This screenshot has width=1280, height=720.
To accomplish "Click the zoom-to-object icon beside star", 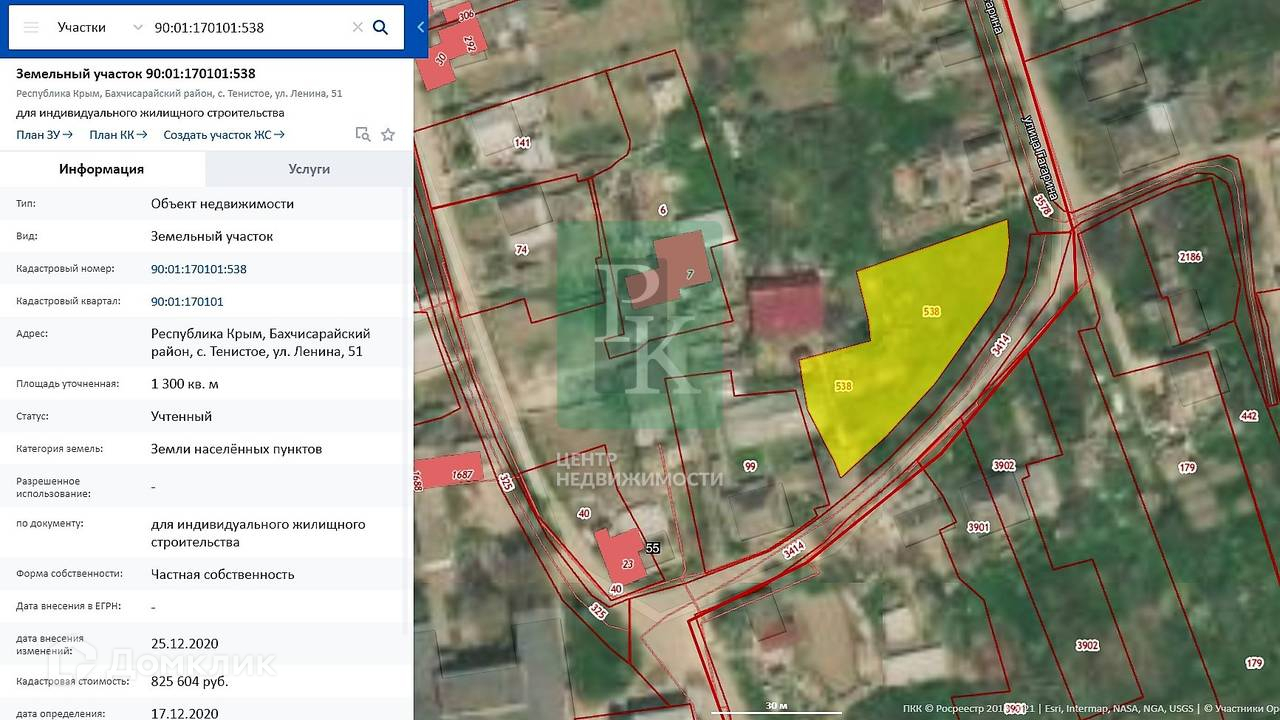I will [x=363, y=135].
